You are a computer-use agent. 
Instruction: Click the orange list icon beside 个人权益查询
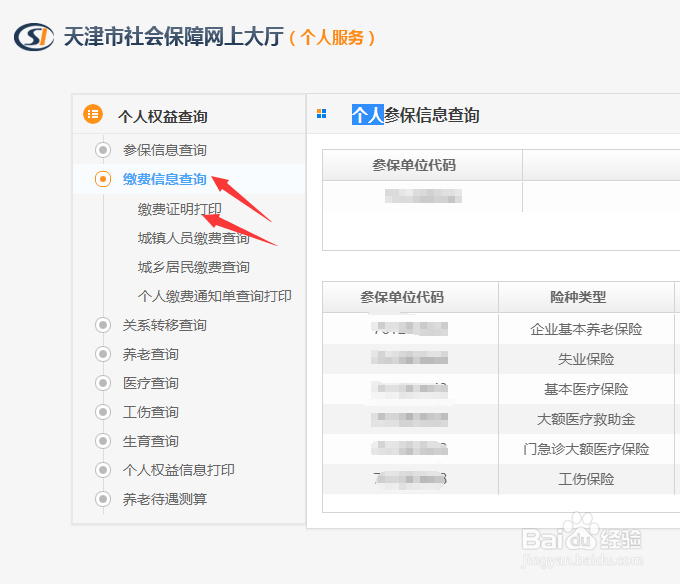click(x=93, y=114)
